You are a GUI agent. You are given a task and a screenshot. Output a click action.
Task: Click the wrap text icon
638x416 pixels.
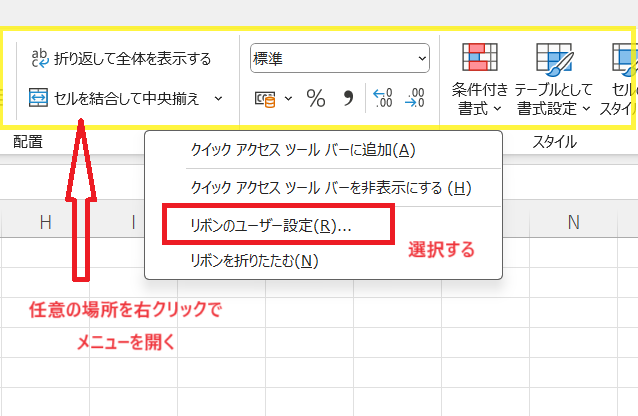click(x=40, y=58)
